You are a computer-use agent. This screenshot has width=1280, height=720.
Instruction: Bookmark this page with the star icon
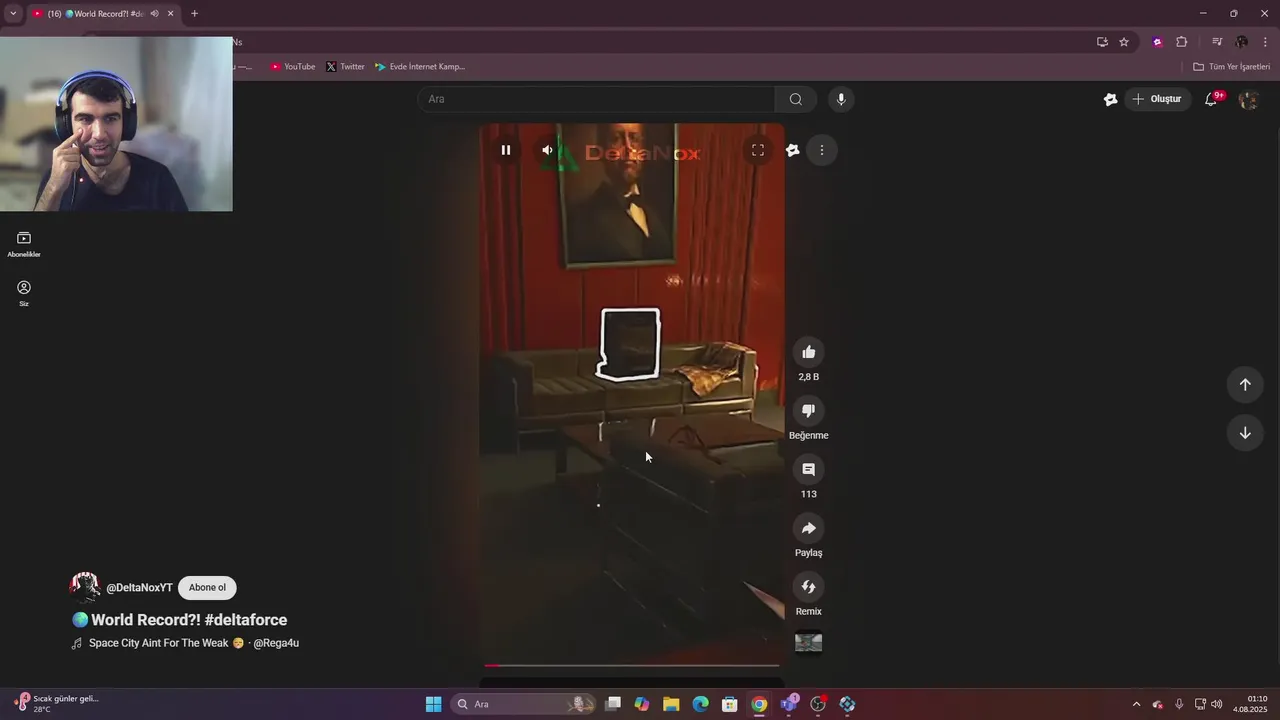tap(1124, 42)
